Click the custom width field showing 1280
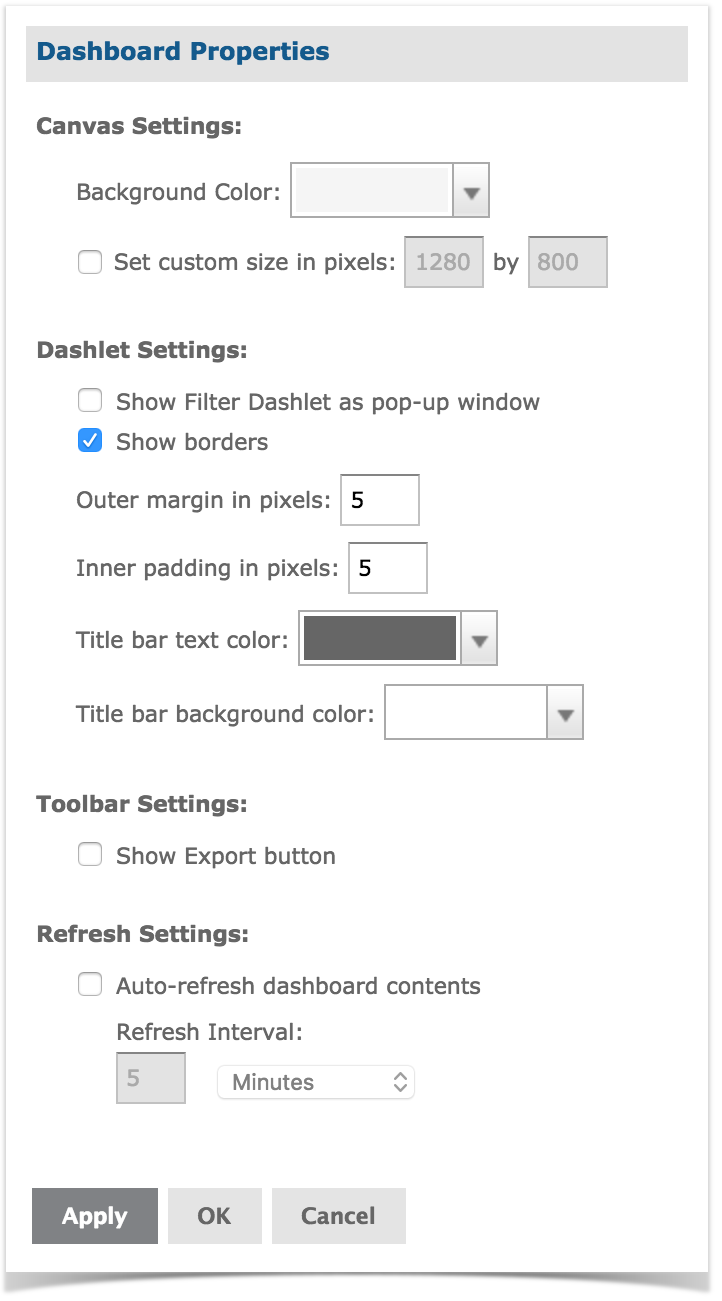 tap(444, 262)
